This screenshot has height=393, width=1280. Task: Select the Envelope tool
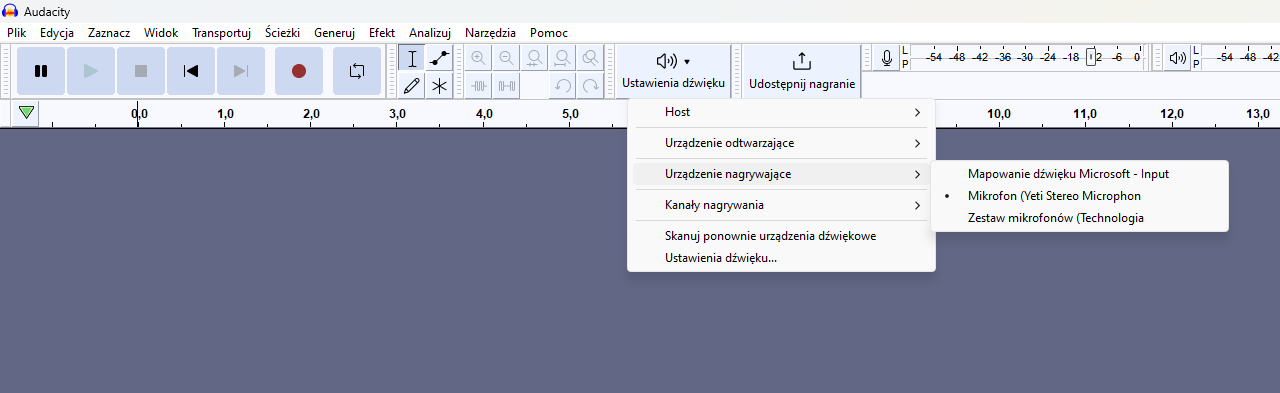click(439, 58)
